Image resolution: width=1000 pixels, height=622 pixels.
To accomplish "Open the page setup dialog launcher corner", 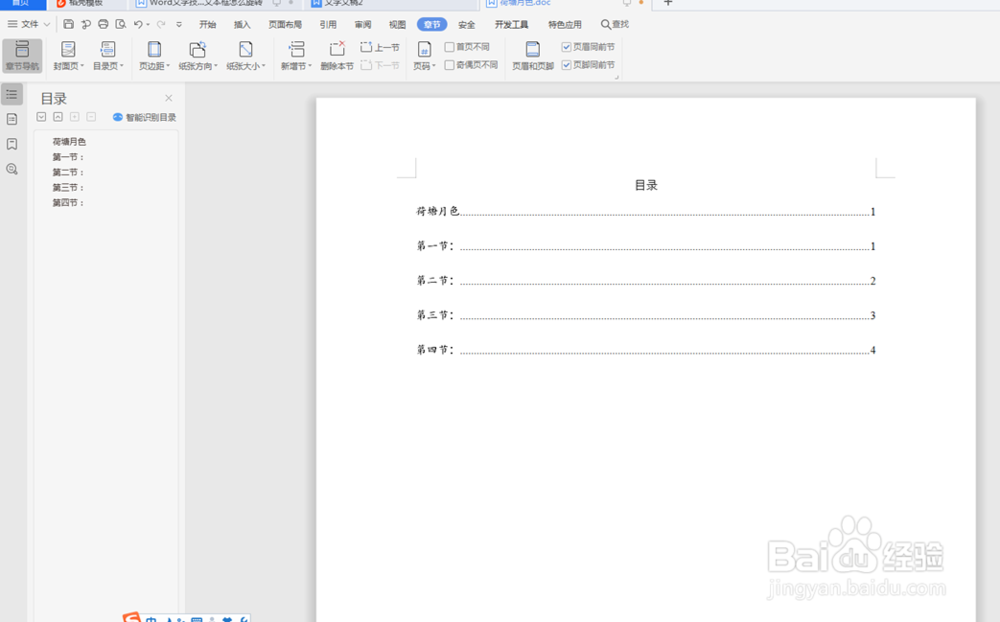I will pyautogui.click(x=616, y=77).
